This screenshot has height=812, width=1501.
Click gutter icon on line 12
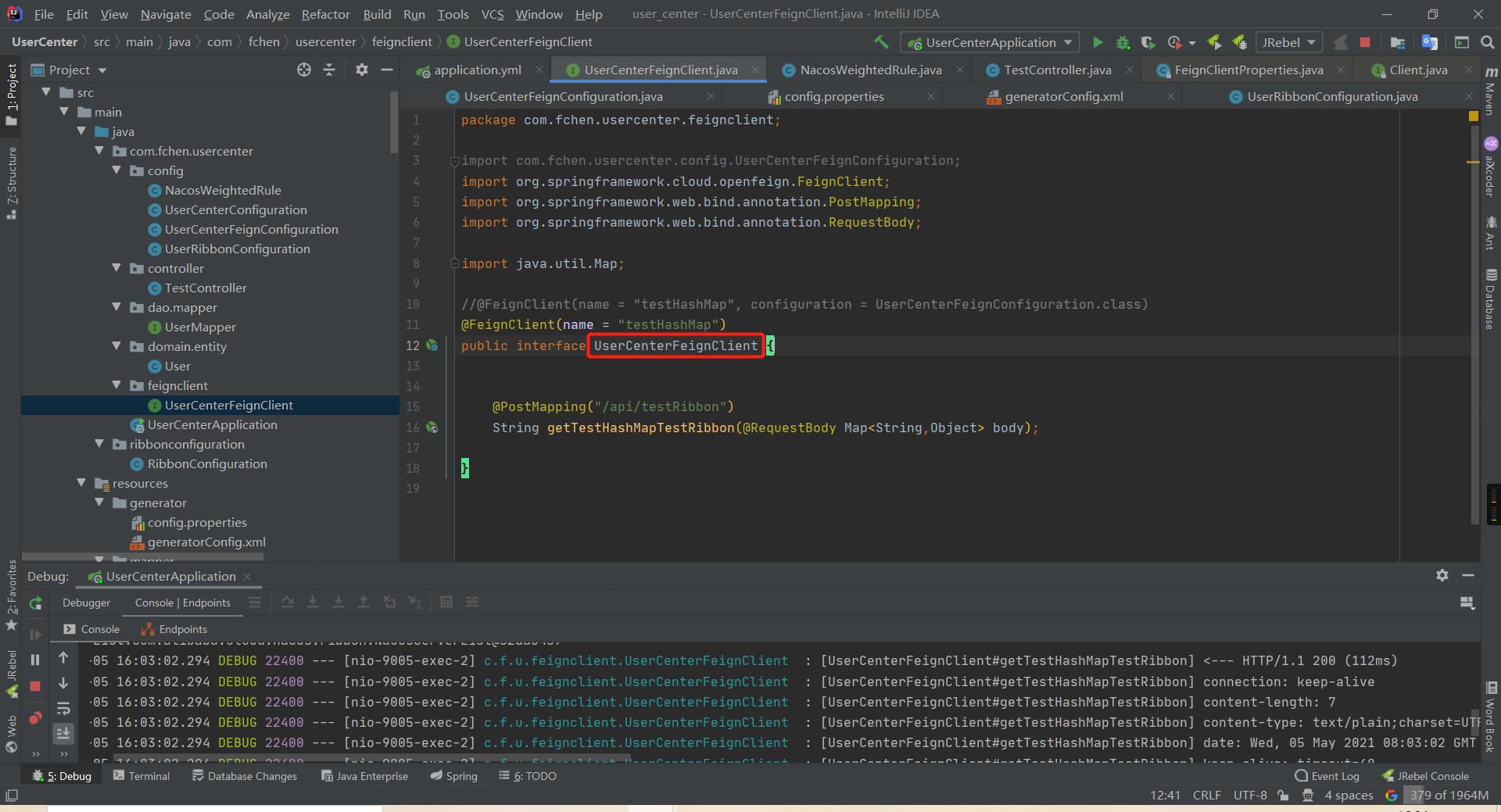432,345
